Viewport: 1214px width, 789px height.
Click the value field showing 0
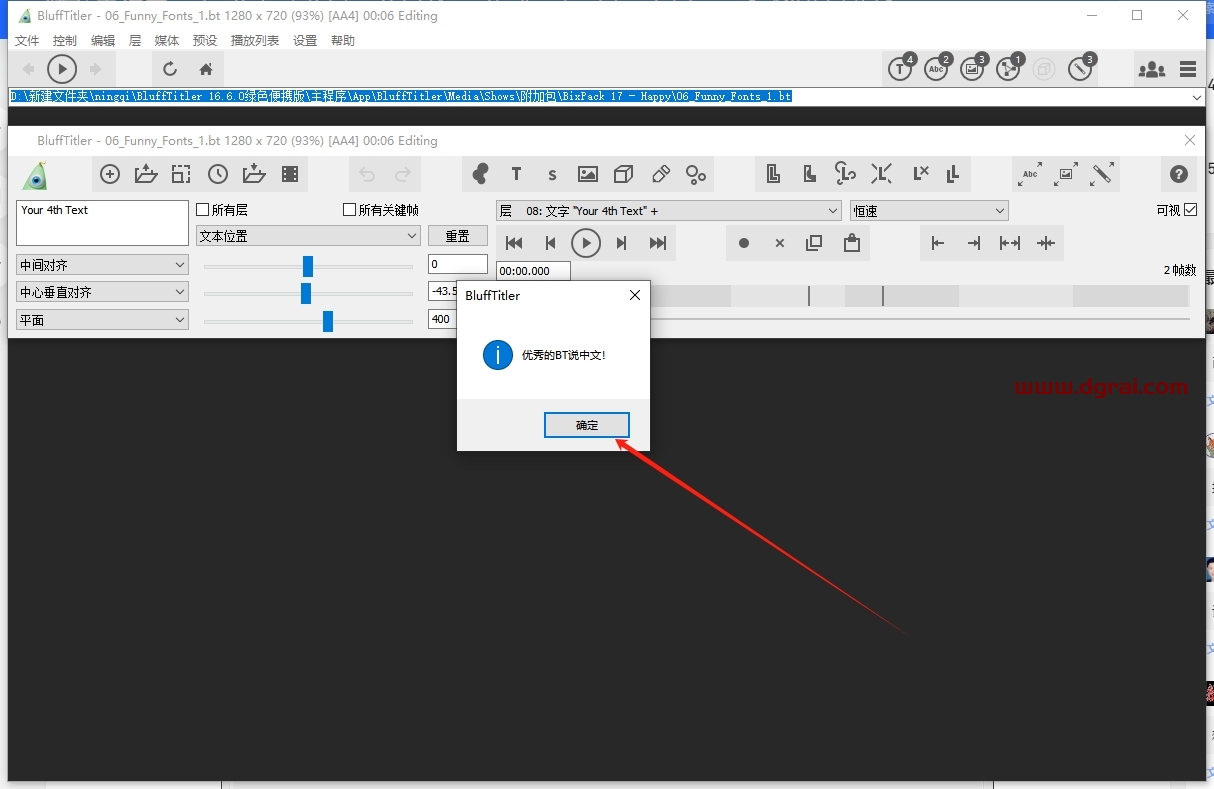tap(458, 265)
